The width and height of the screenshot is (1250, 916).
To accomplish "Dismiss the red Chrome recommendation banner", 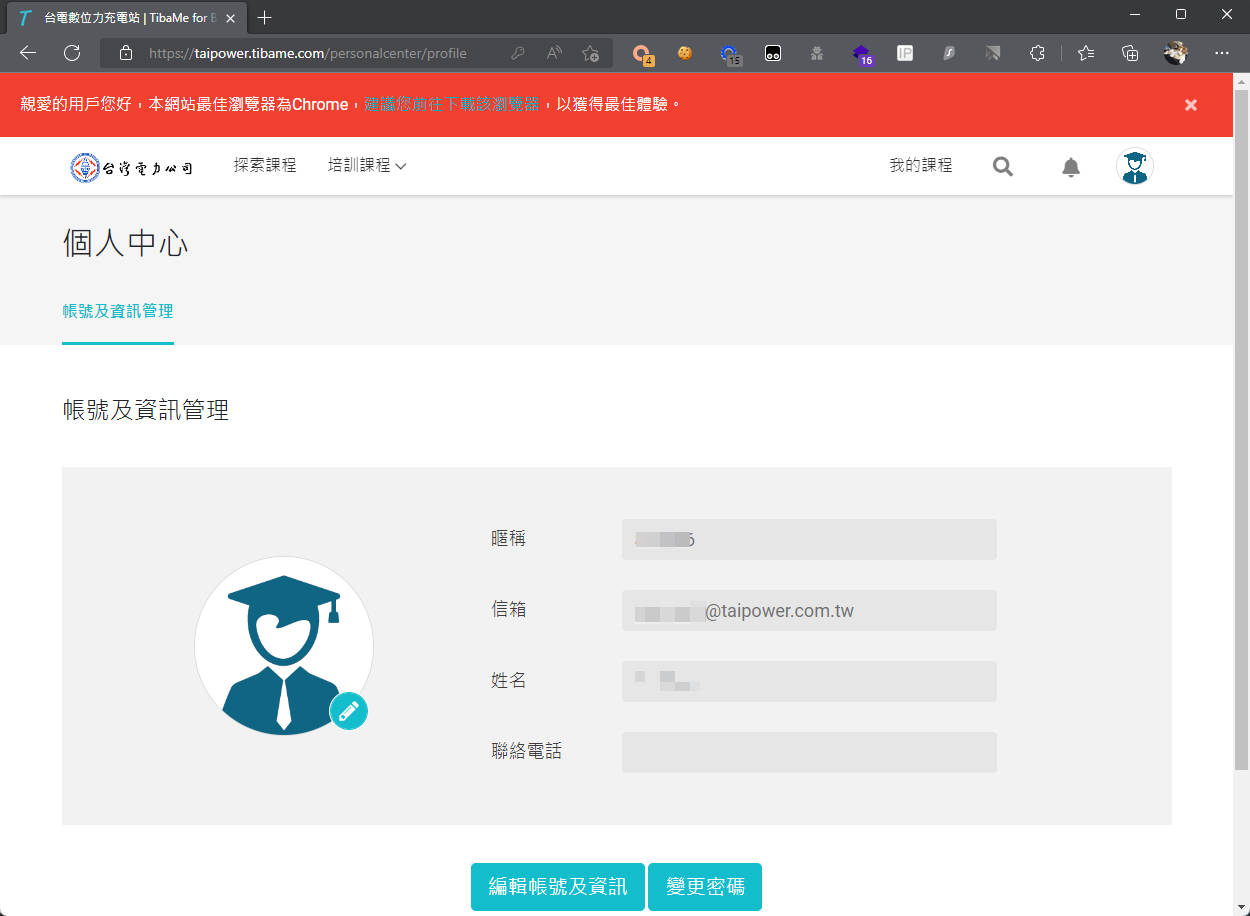I will [x=1191, y=105].
